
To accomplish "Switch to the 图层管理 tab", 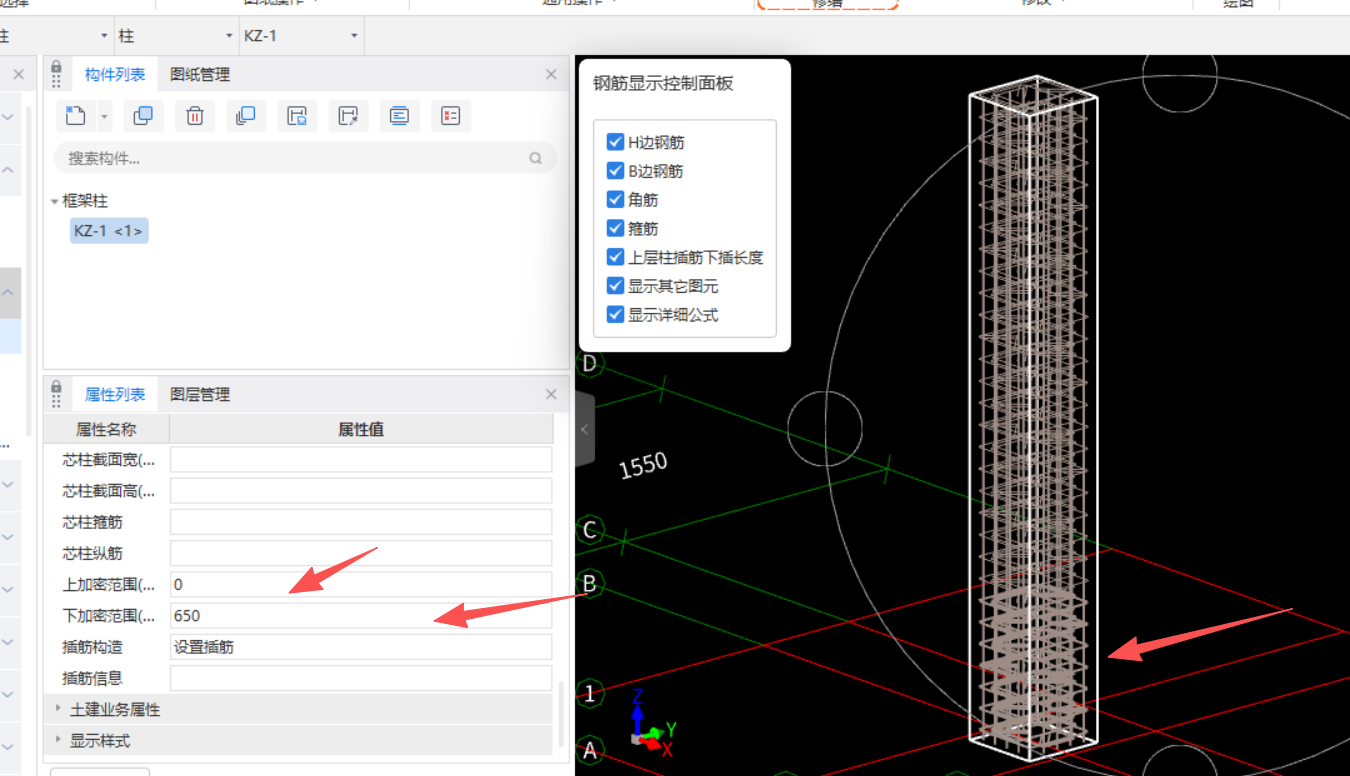I will pos(200,395).
